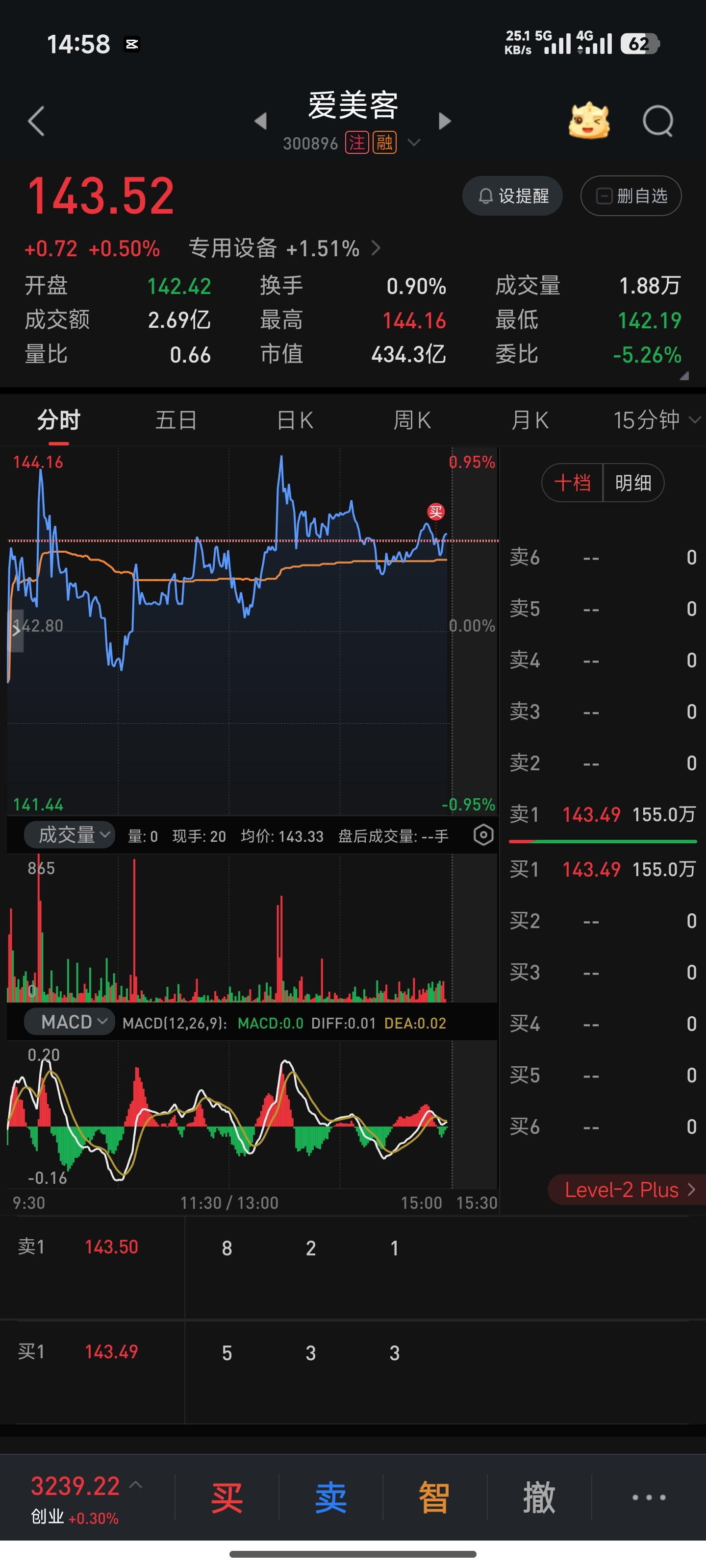Screen dimensions: 706x1568
Task: Select 买3 order book row
Action: (x=603, y=972)
